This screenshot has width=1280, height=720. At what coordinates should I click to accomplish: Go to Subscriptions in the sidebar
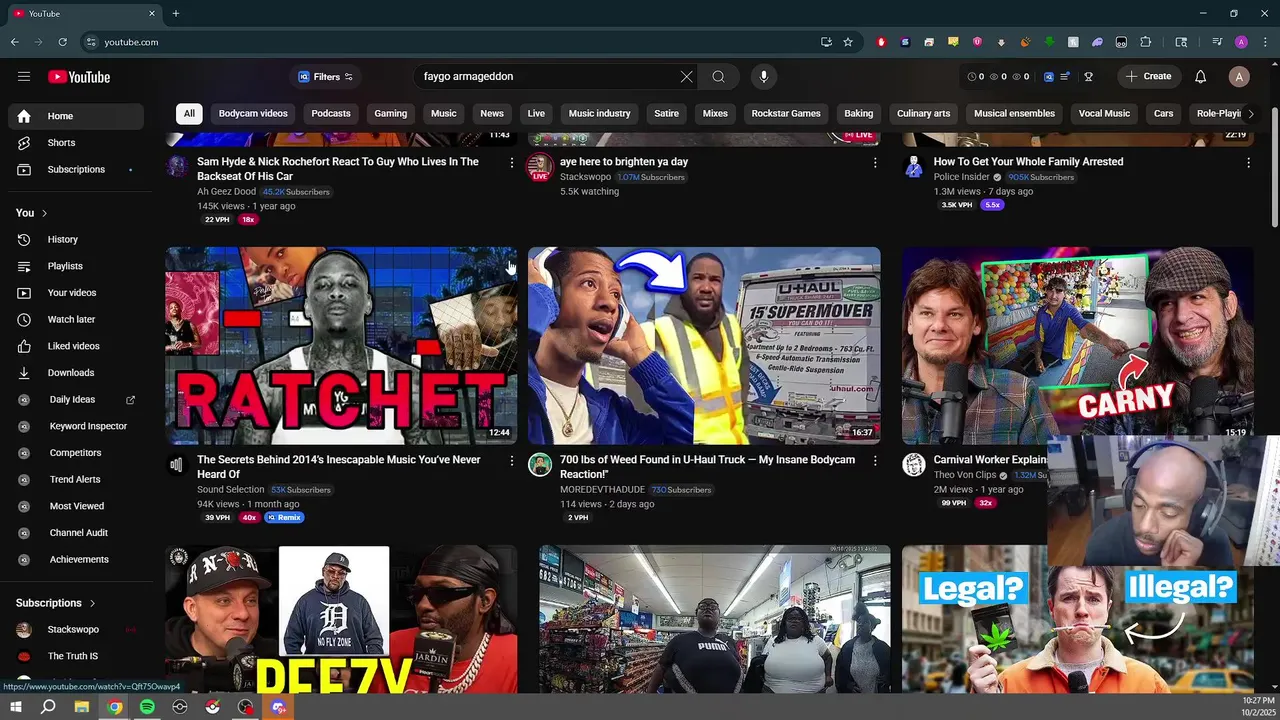[76, 170]
